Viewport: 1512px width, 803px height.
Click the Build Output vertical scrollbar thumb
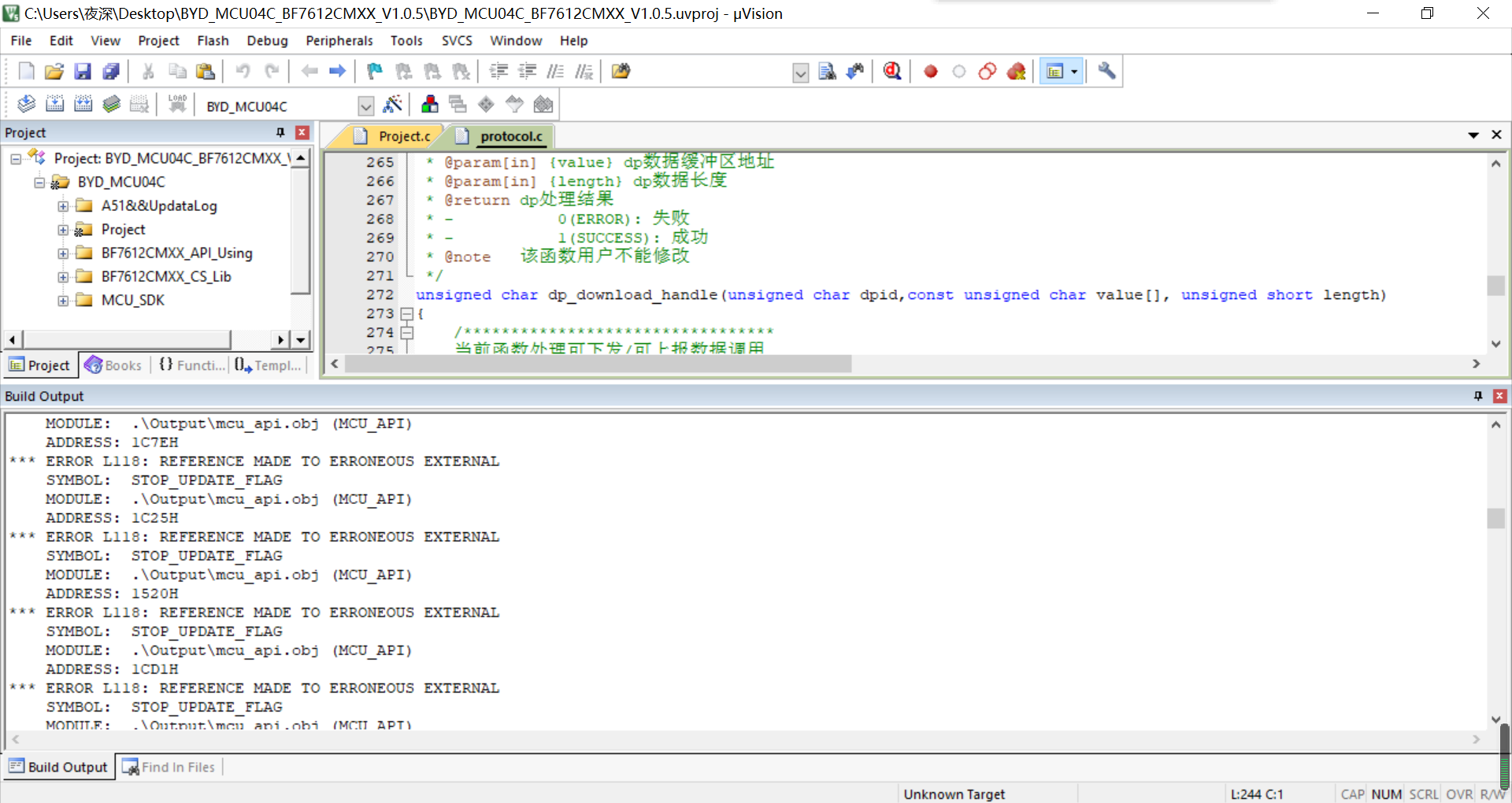point(1495,518)
